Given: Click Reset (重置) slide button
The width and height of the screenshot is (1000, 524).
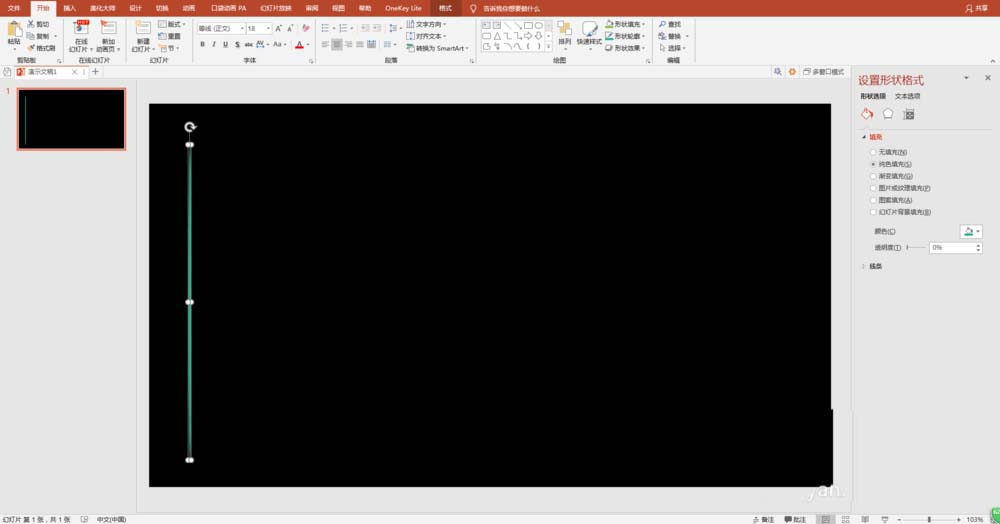Looking at the screenshot, I should [170, 36].
